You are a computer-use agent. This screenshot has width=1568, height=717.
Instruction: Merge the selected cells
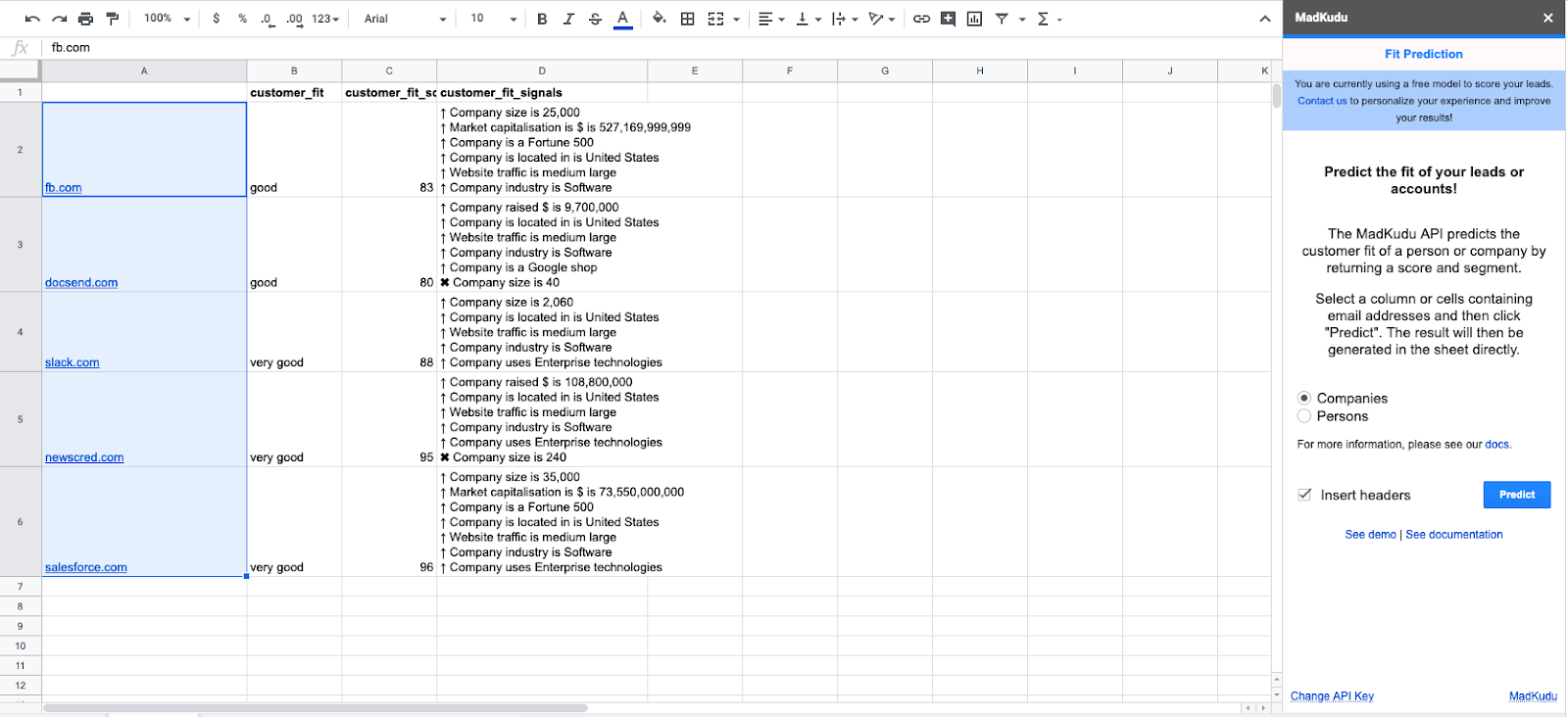coord(715,19)
